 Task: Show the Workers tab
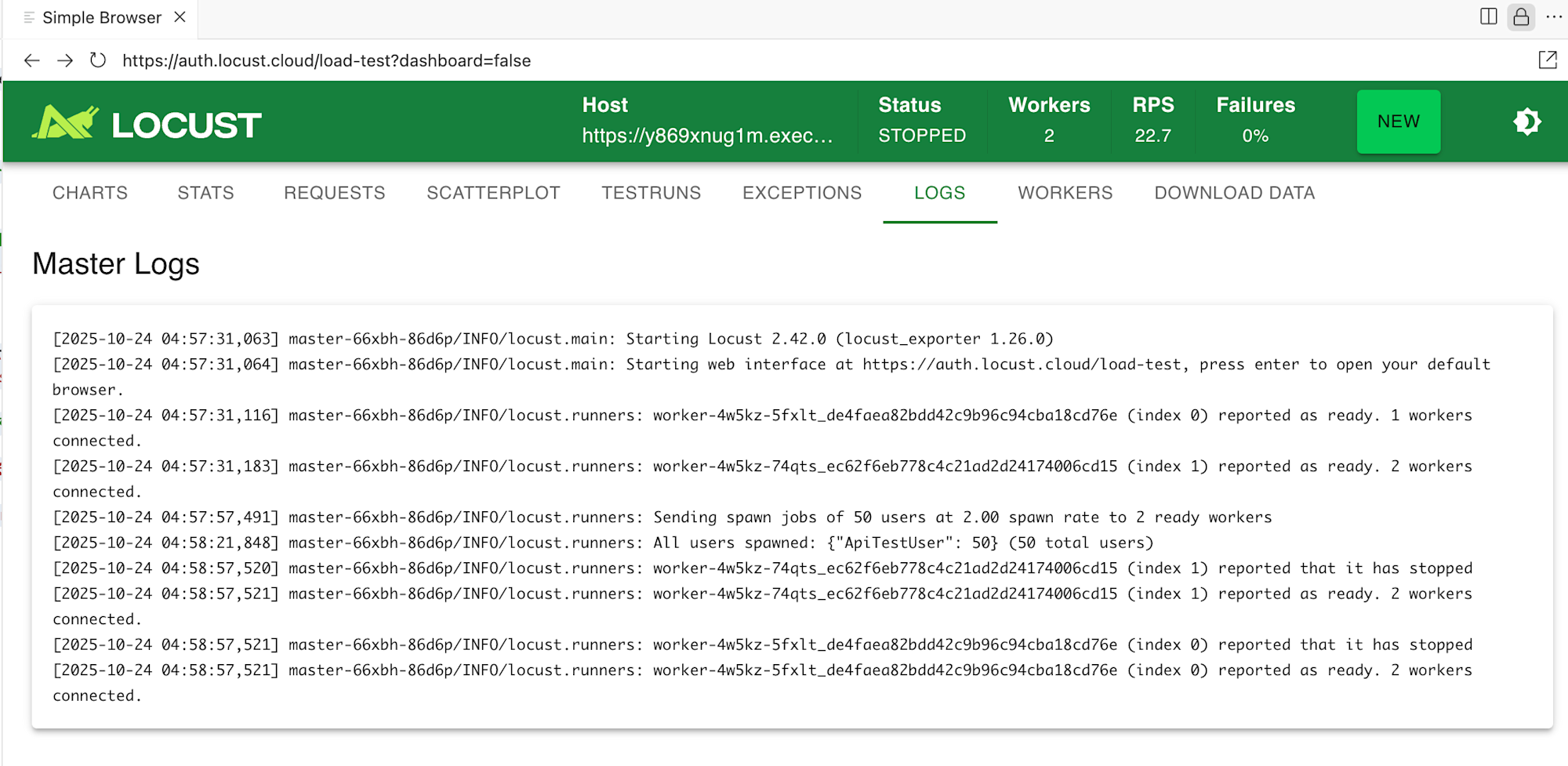coord(1065,193)
